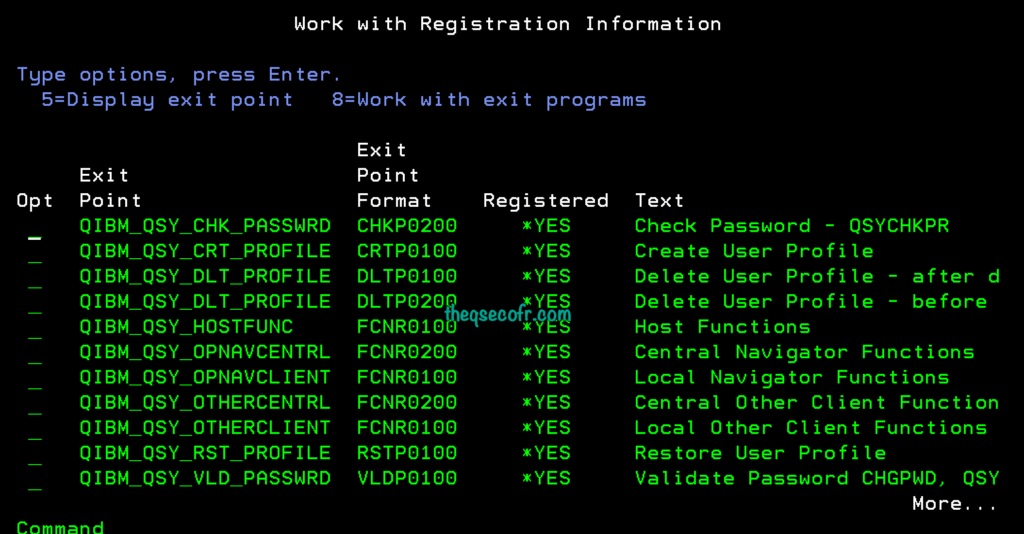1024x534 pixels.
Task: Click FCNR0200 in the OPNAVCENTRL row
Action: (x=407, y=352)
